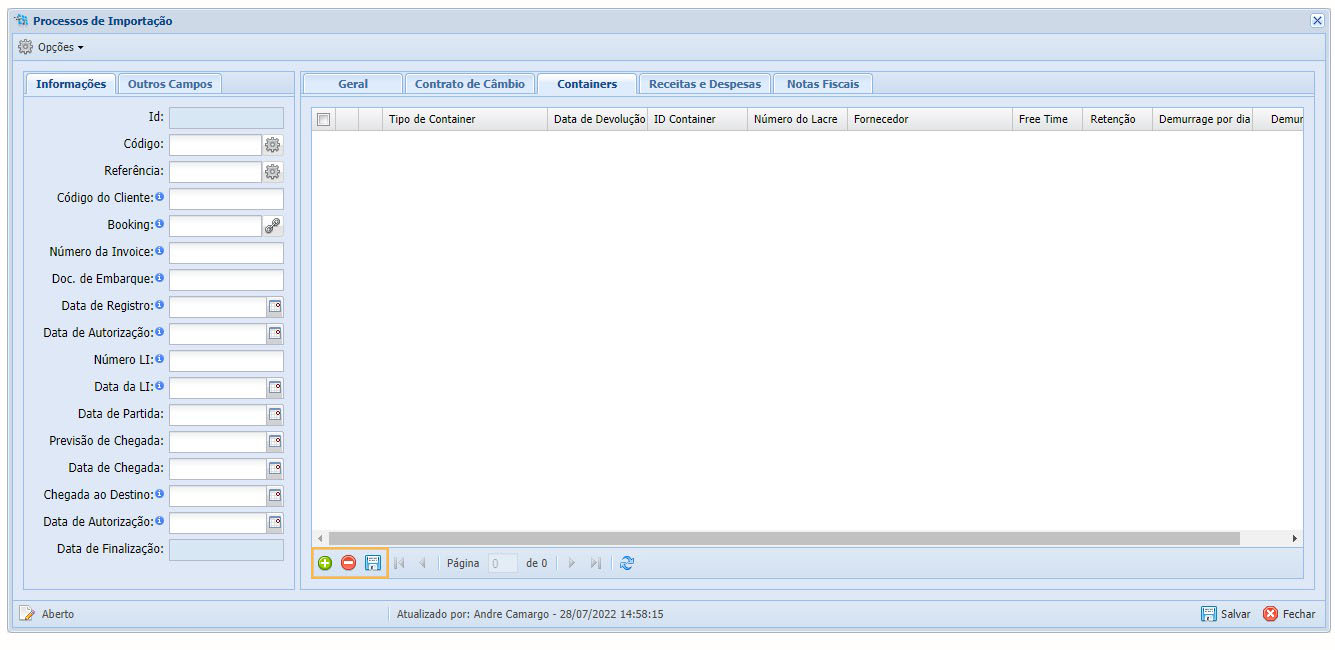
Task: Sort by Tipo de Container column
Action: pos(465,119)
